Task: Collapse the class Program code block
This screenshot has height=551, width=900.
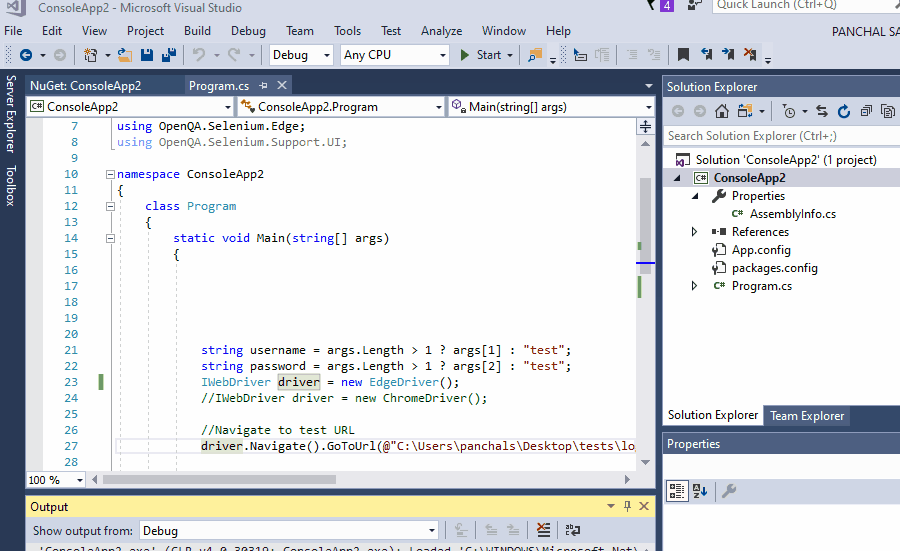Action: pos(110,207)
